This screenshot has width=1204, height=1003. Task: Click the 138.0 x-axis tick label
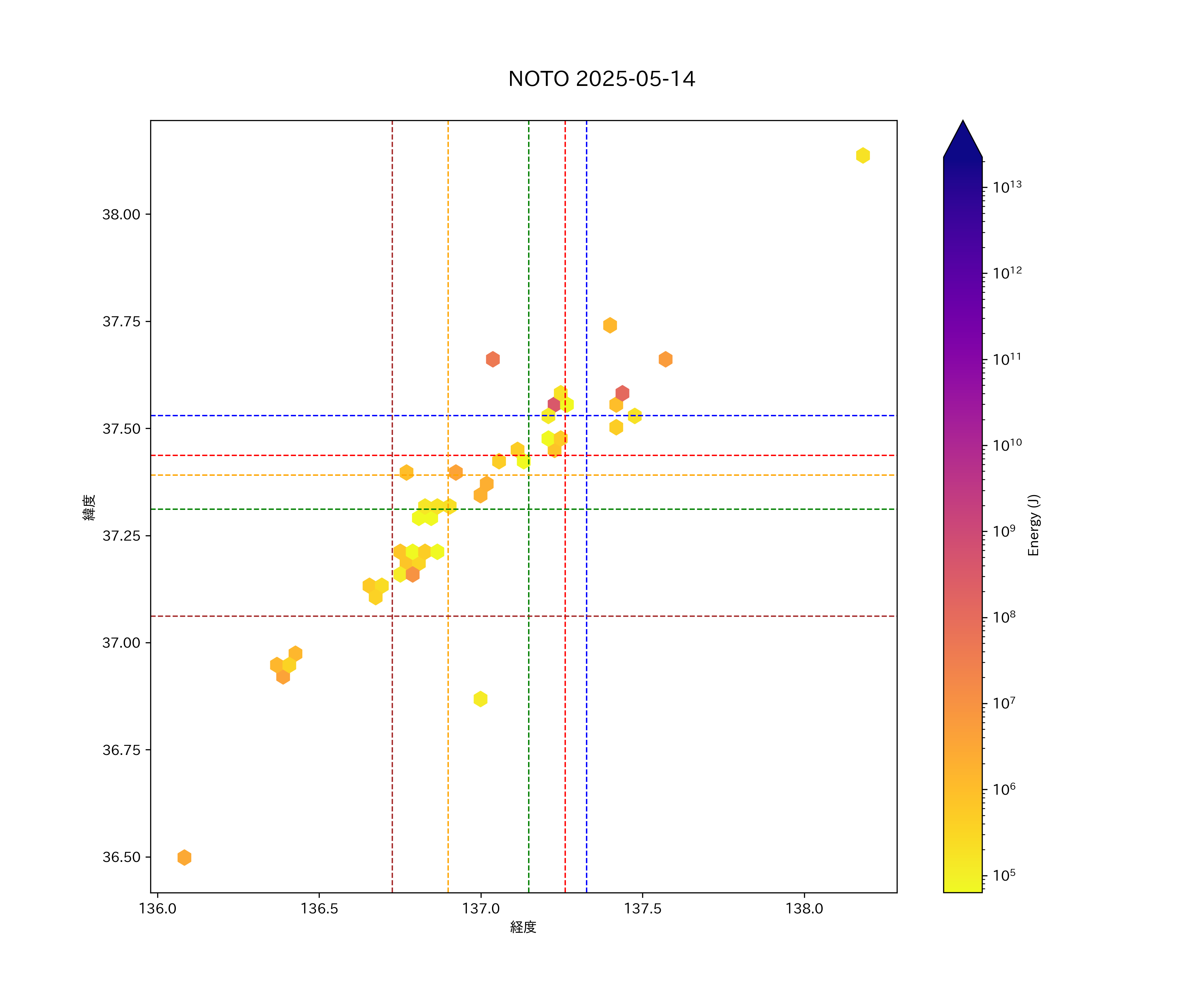coord(804,908)
